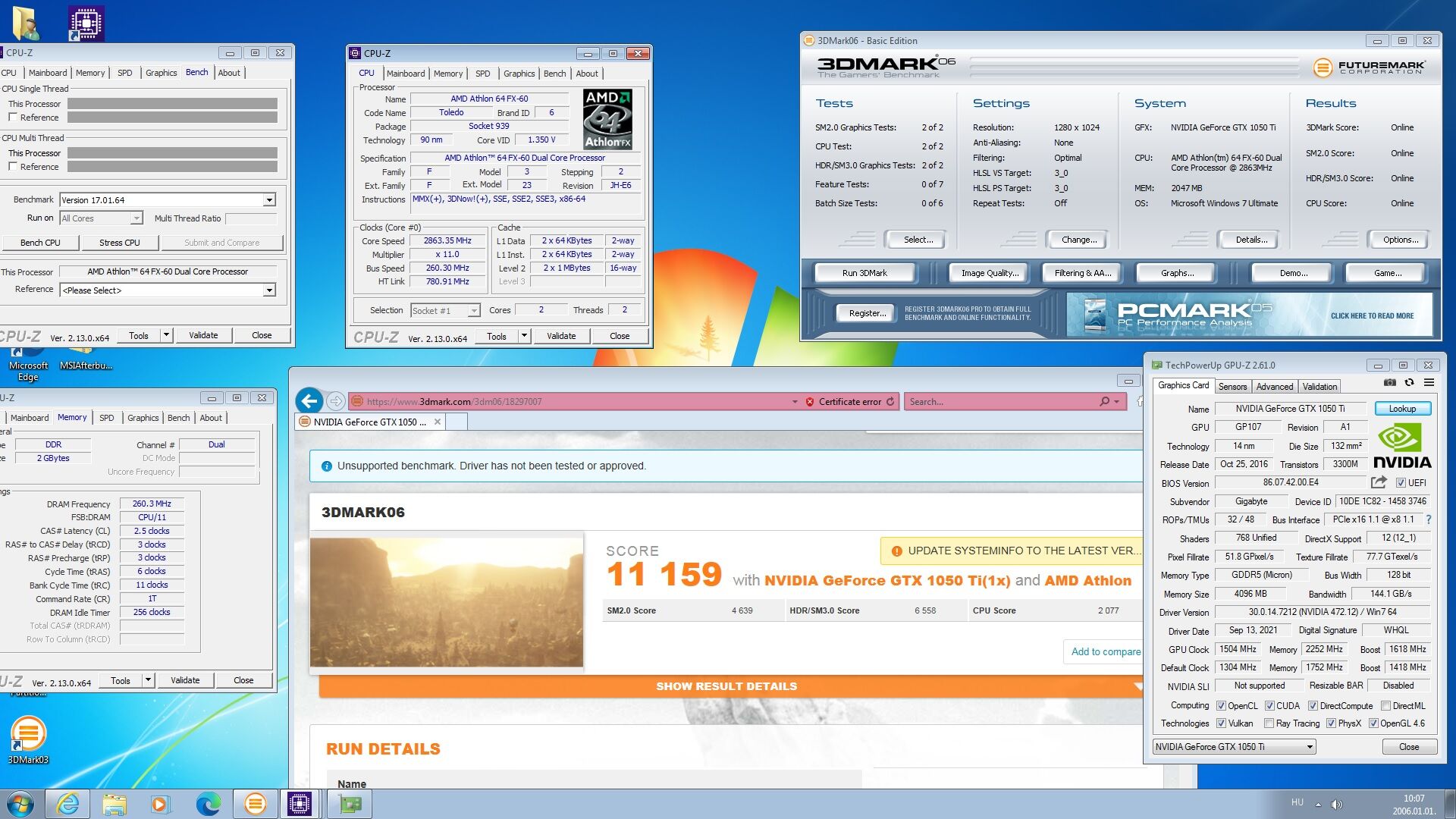The height and width of the screenshot is (819, 1456).
Task: Switch to Validation tab in GPU-Z
Action: click(1320, 387)
